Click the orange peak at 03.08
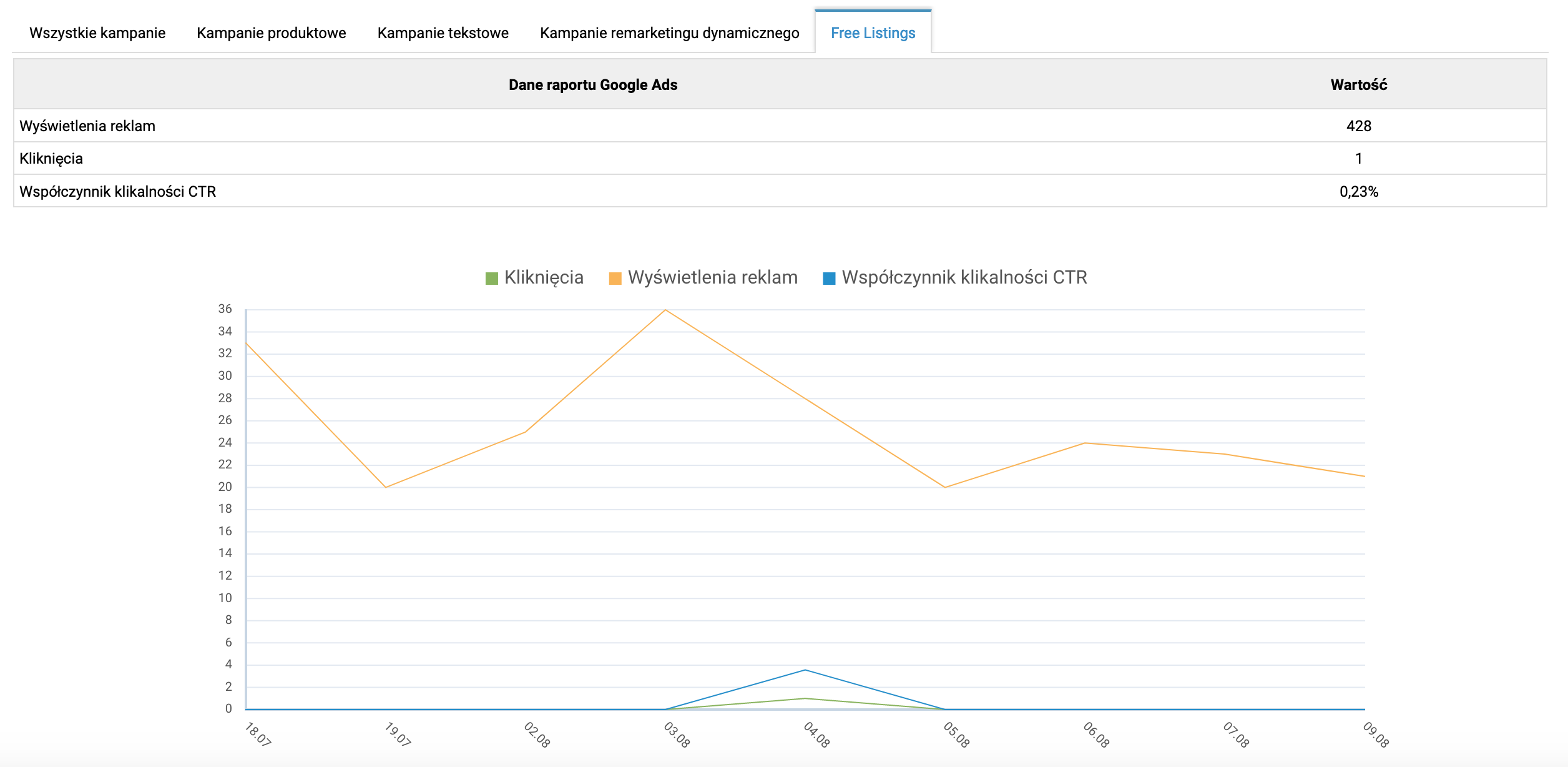Image resolution: width=1568 pixels, height=767 pixels. (x=665, y=310)
